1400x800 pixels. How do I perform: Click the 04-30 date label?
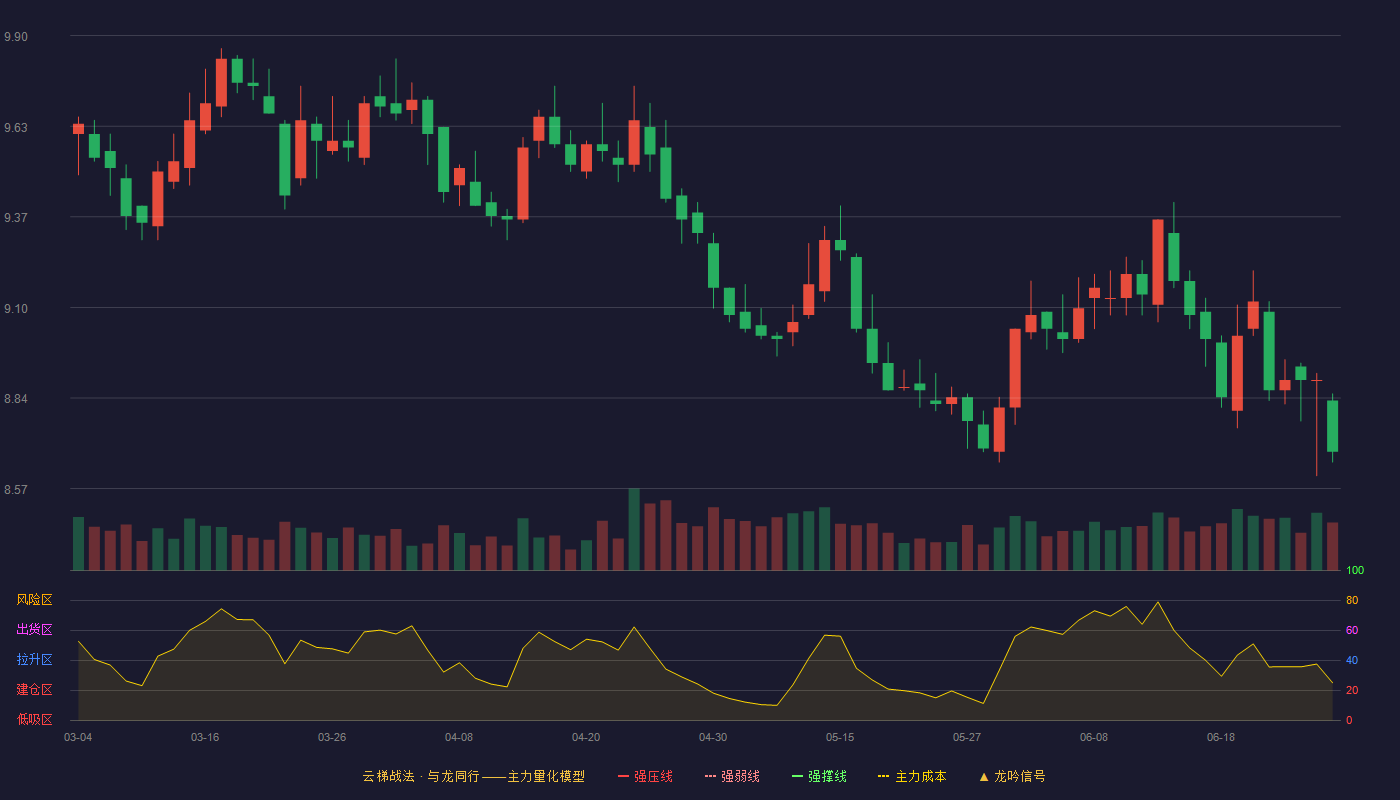click(713, 737)
